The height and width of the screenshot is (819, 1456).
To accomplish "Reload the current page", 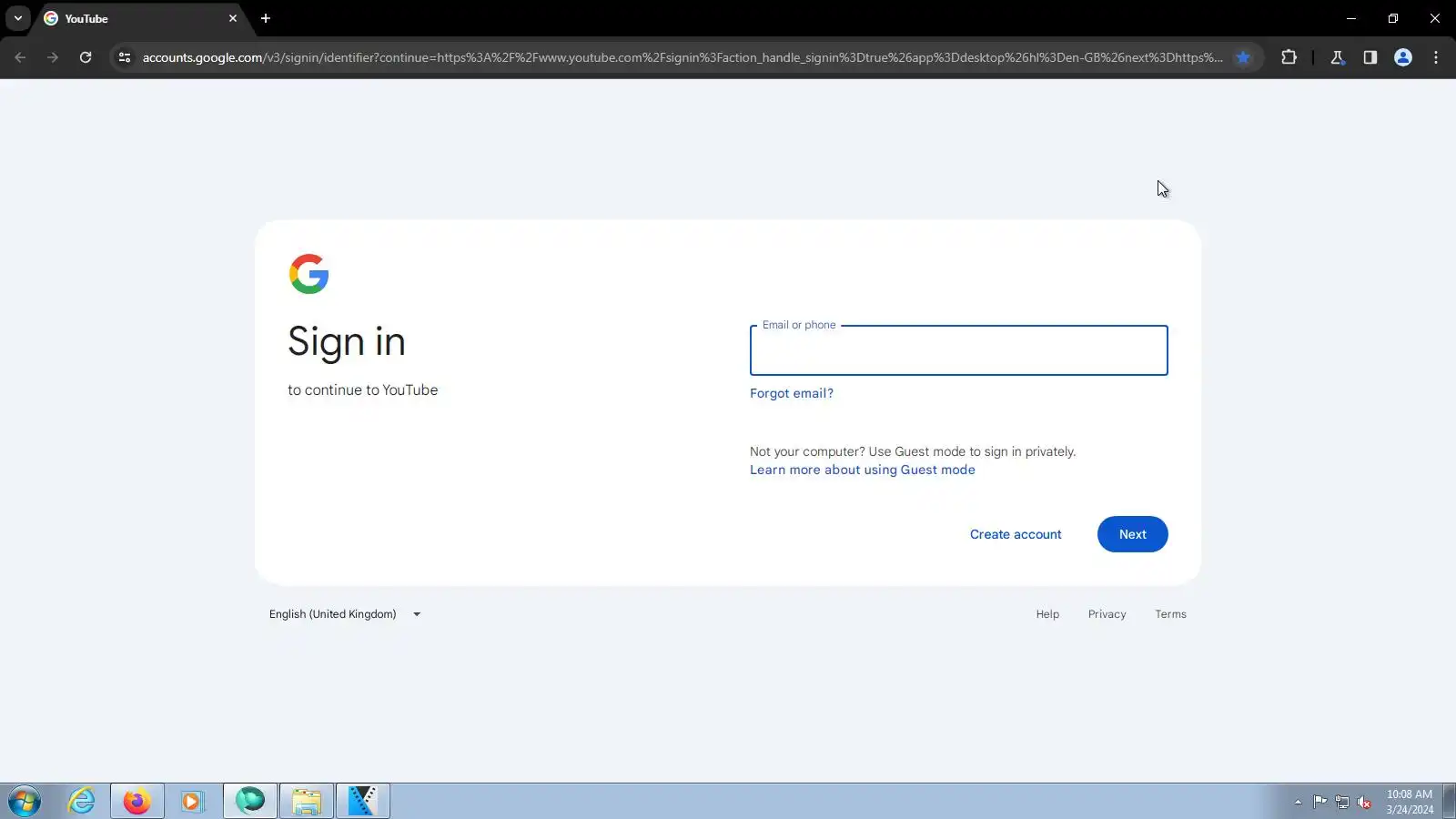I will coord(86,57).
